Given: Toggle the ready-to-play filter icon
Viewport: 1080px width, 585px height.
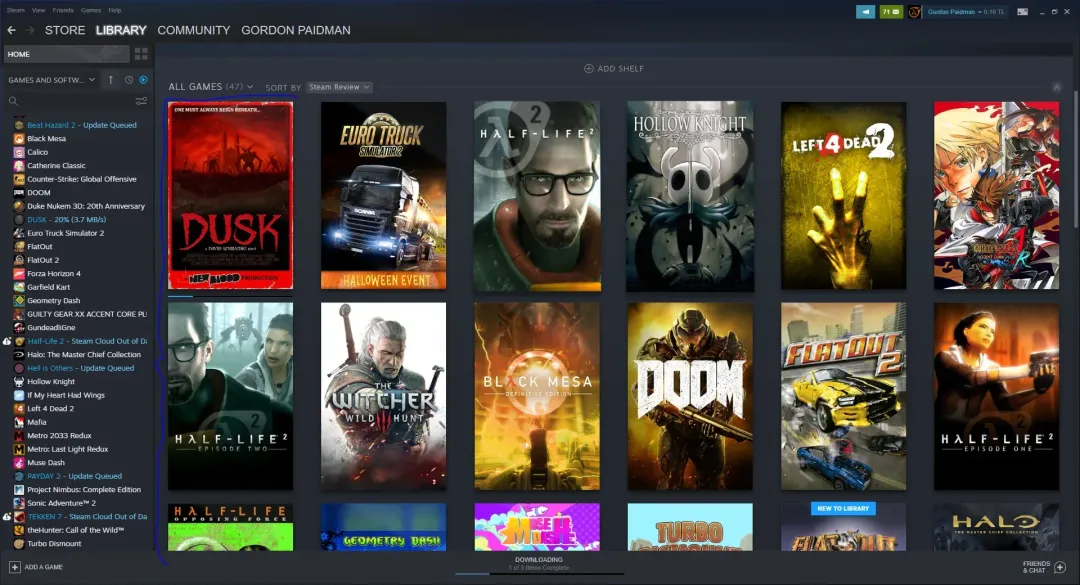Looking at the screenshot, I should point(143,80).
